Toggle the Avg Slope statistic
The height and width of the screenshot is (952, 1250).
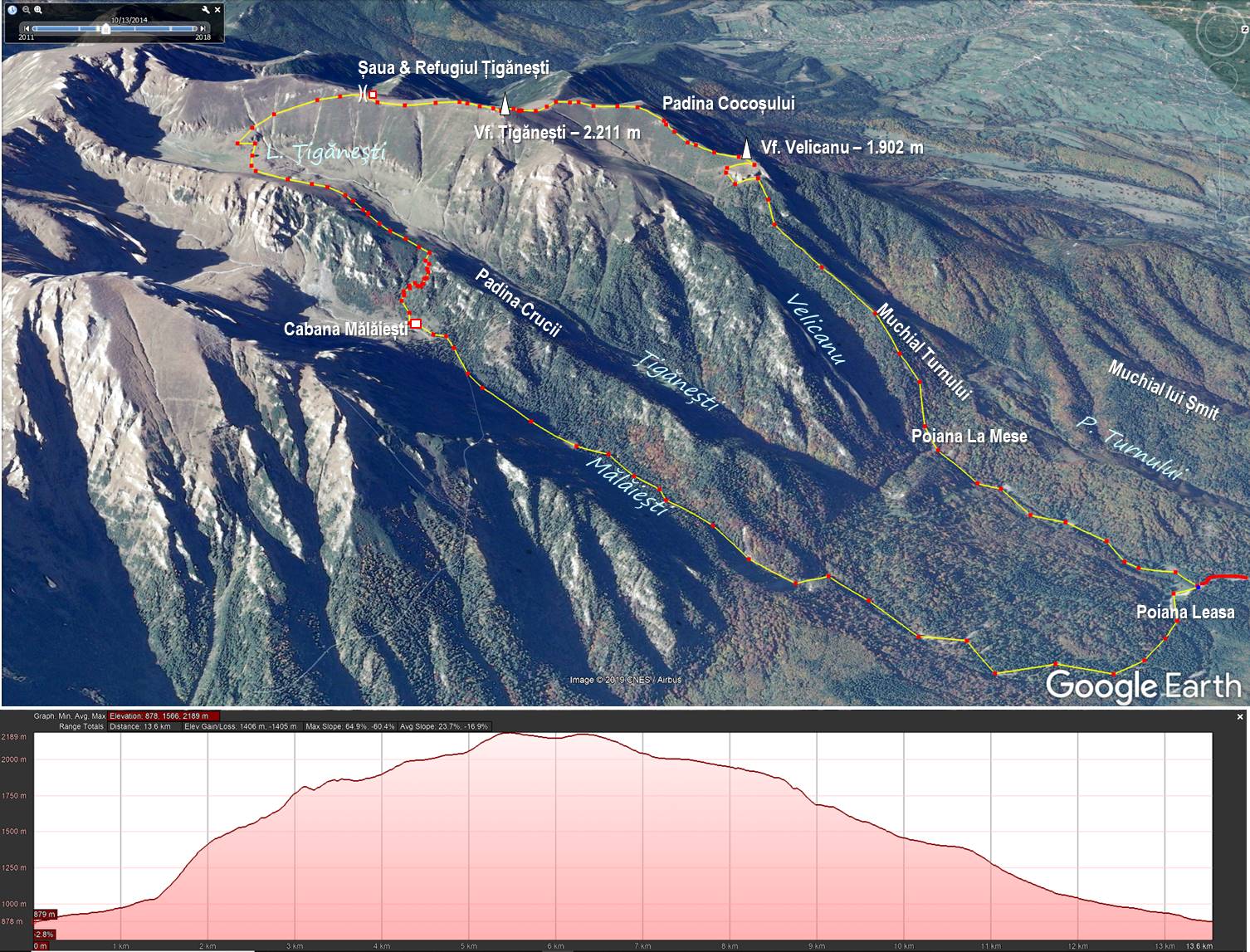point(445,726)
